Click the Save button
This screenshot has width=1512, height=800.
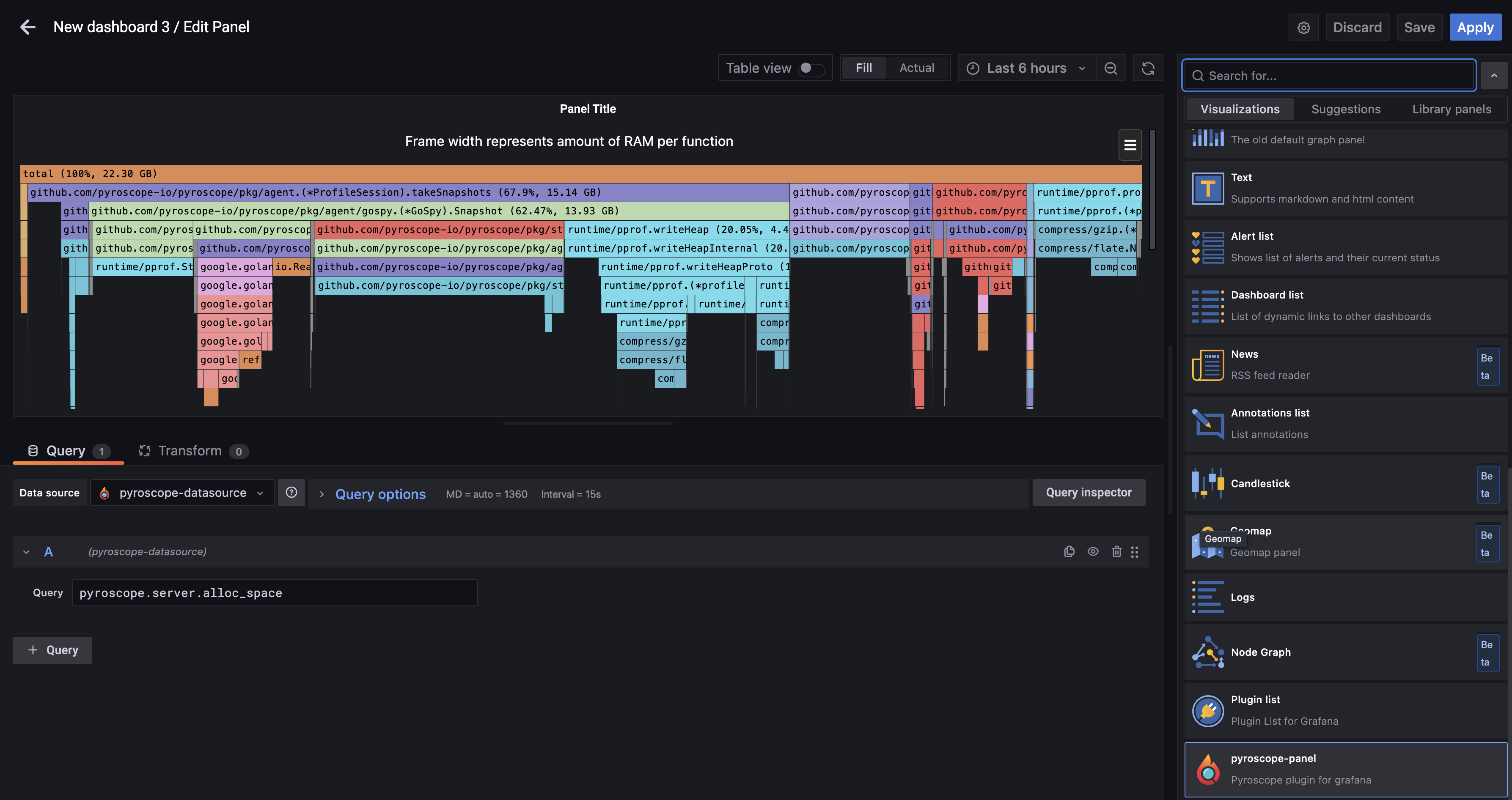click(1419, 27)
